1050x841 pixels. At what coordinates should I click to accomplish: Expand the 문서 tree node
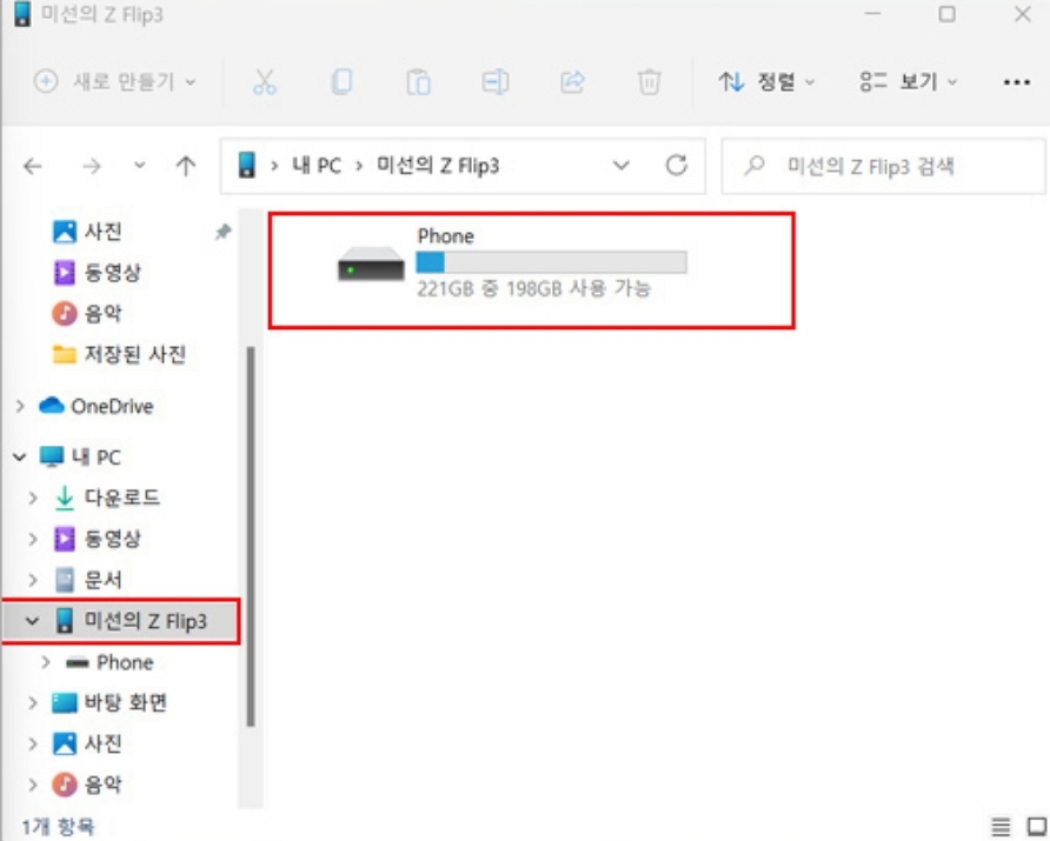pos(33,580)
